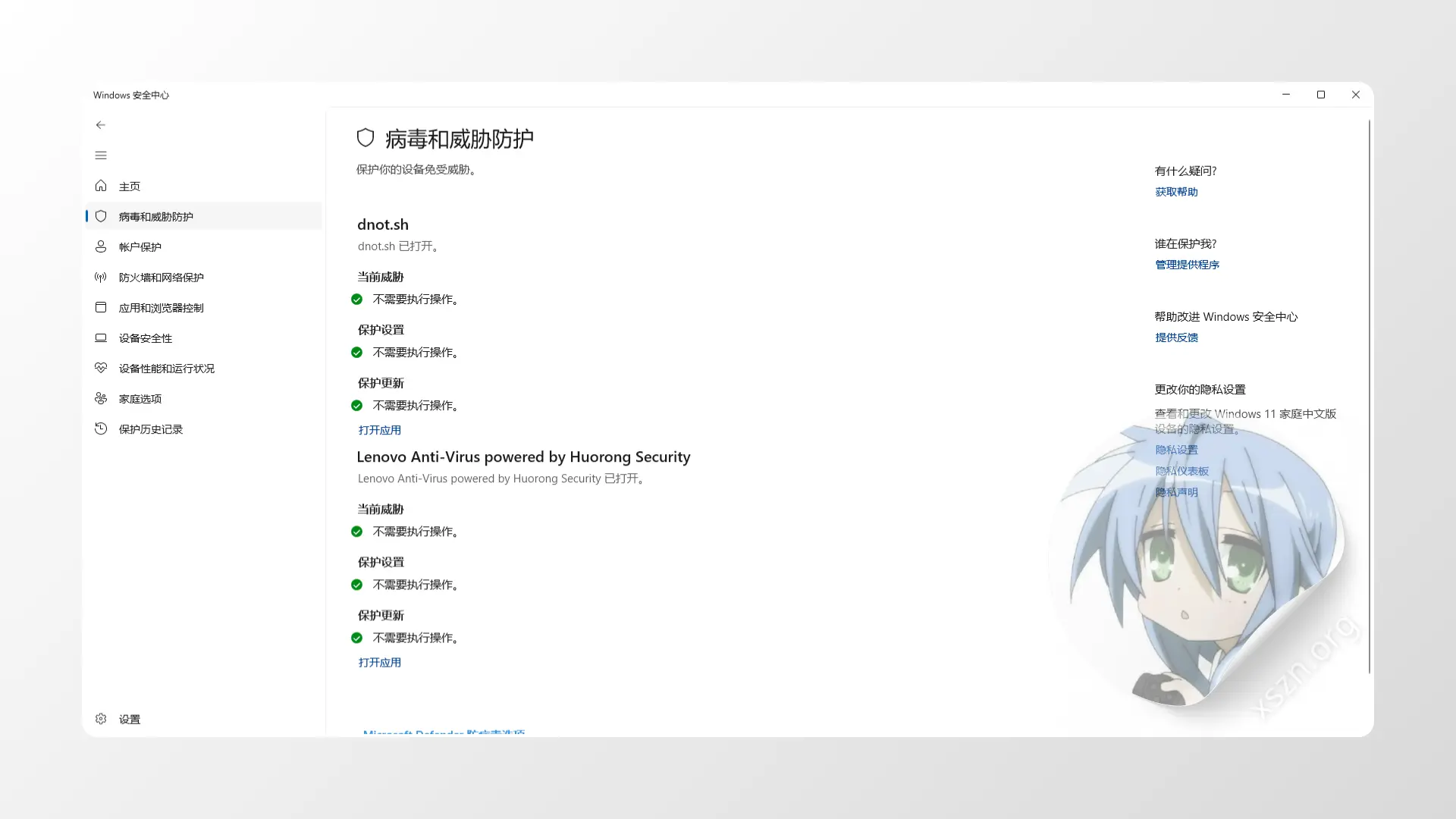
Task: Open 家庭选项 in the sidebar
Action: (x=204, y=398)
